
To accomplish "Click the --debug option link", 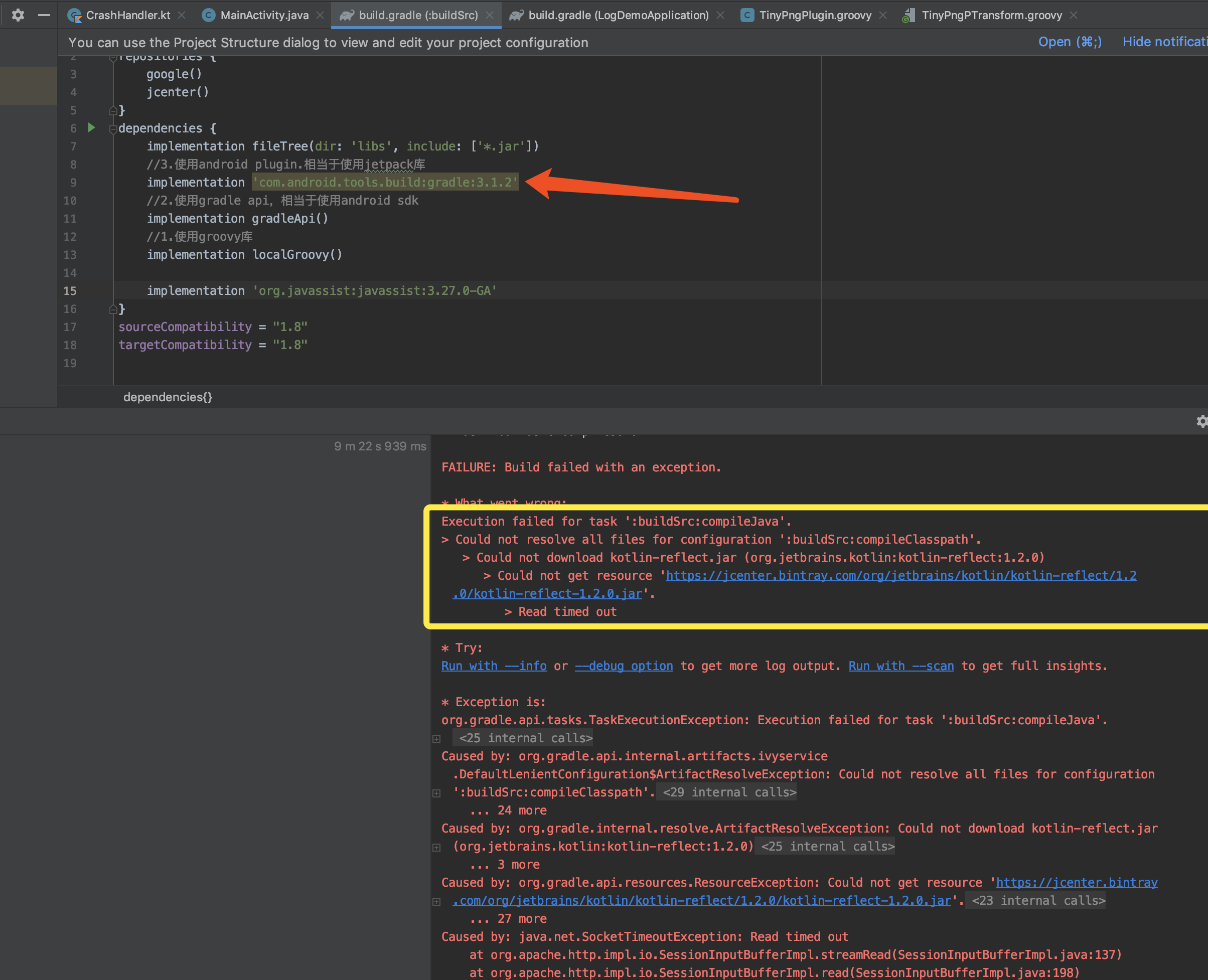I will click(624, 666).
